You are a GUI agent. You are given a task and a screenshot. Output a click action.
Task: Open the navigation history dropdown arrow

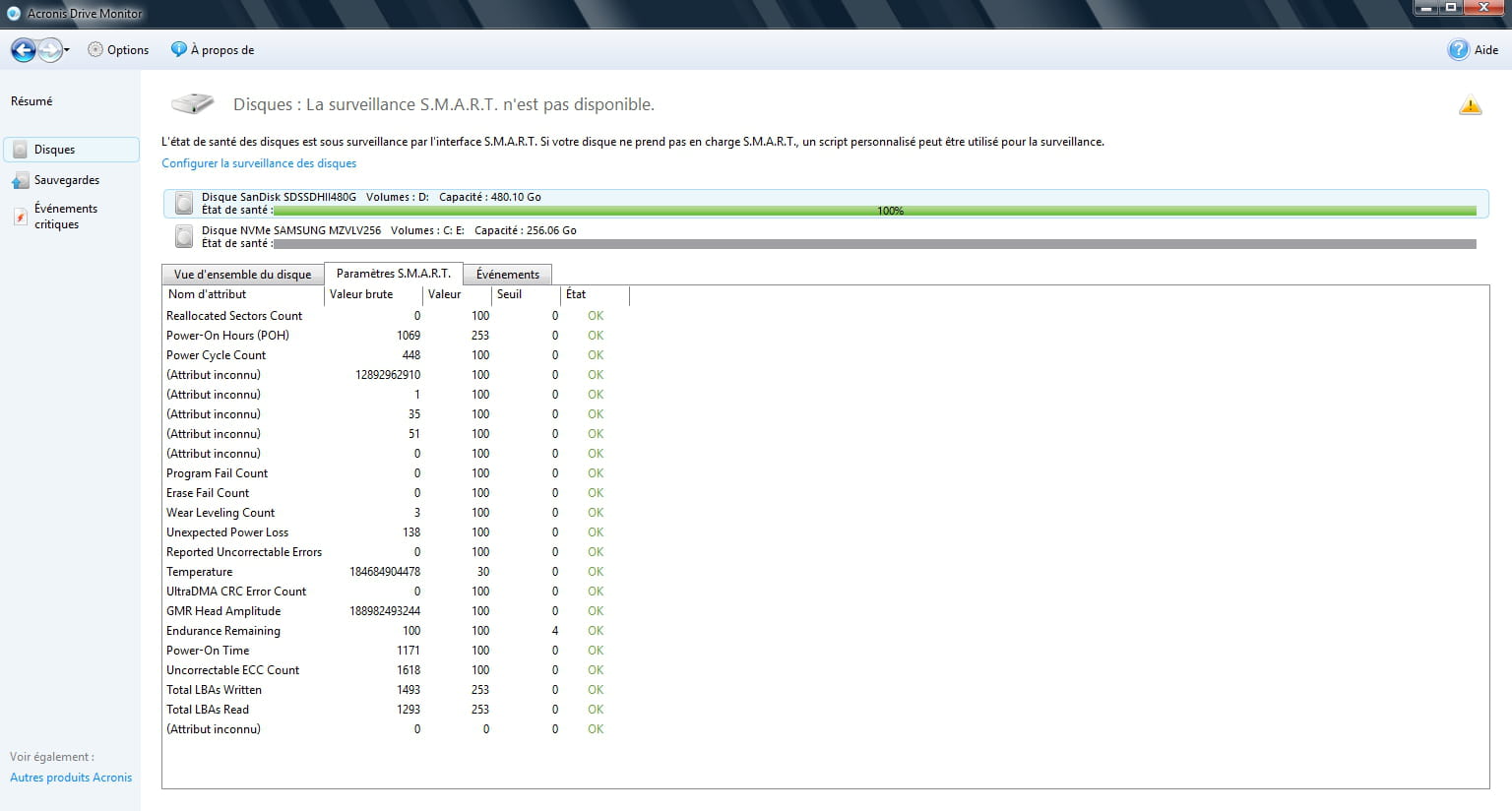[x=67, y=50]
